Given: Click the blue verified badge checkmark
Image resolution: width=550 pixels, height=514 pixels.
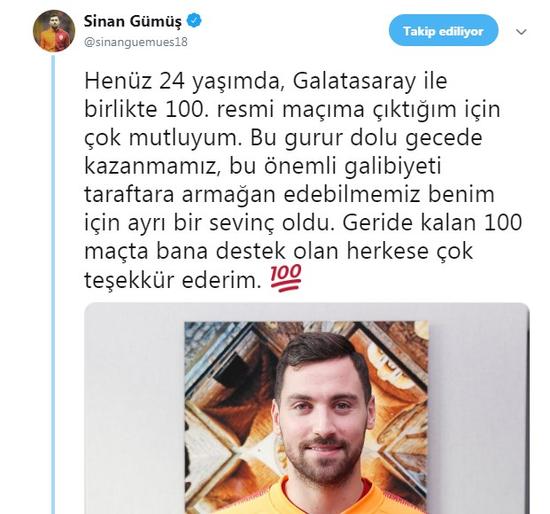Looking at the screenshot, I should [x=194, y=21].
